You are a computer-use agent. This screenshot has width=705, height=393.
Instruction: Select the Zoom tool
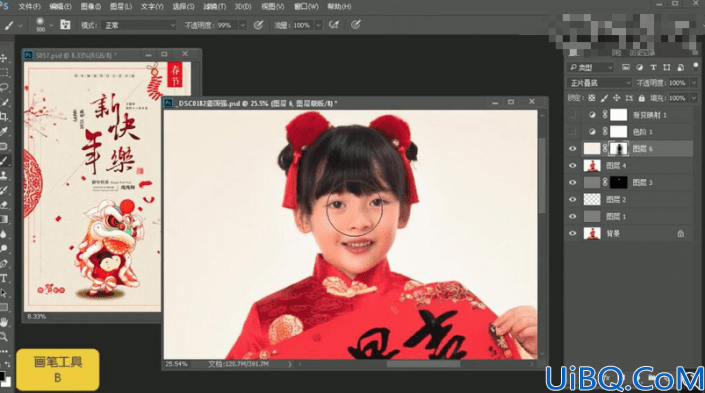pyautogui.click(x=4, y=336)
